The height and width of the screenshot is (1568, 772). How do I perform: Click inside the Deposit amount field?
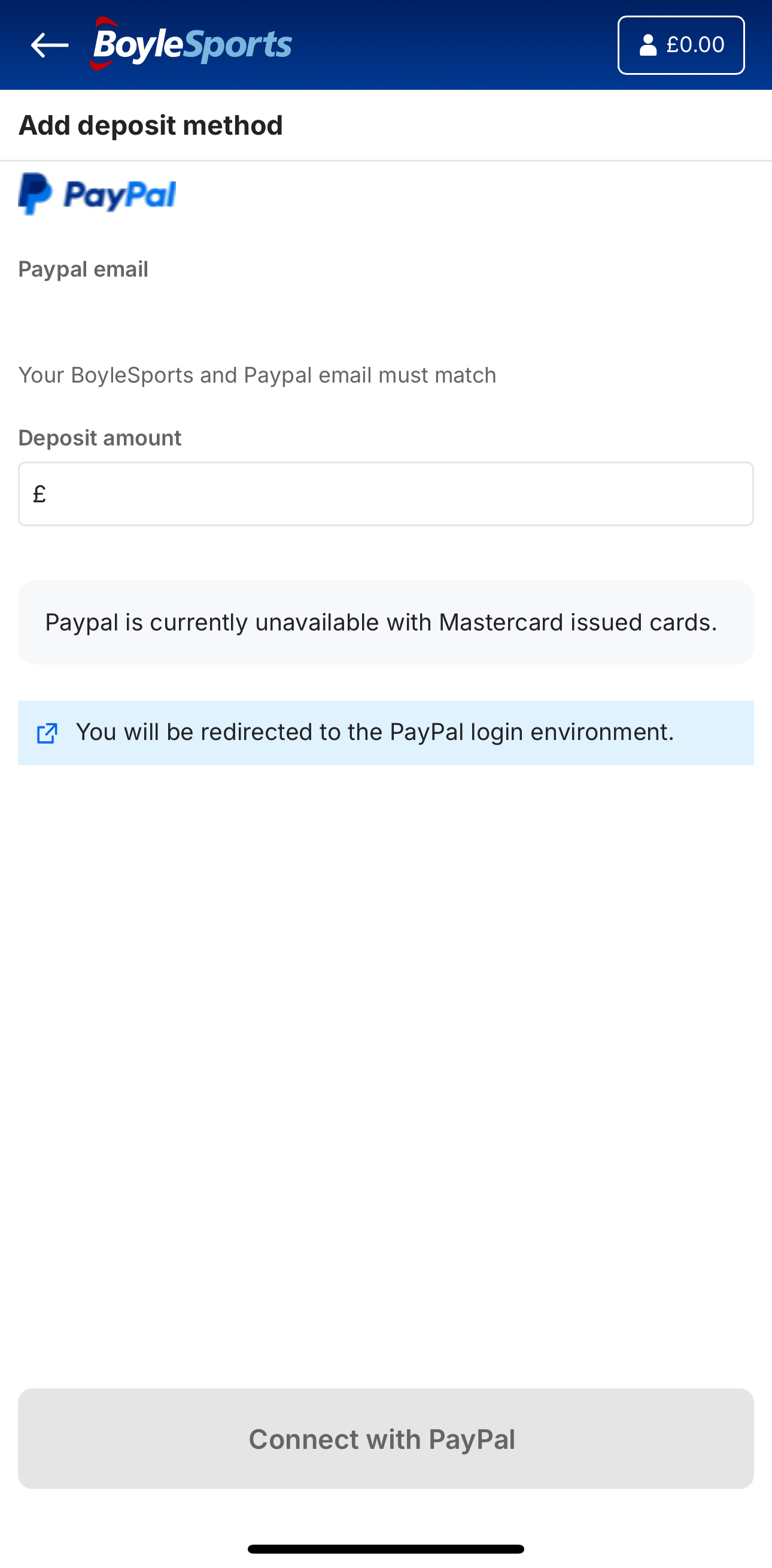pyautogui.click(x=385, y=493)
